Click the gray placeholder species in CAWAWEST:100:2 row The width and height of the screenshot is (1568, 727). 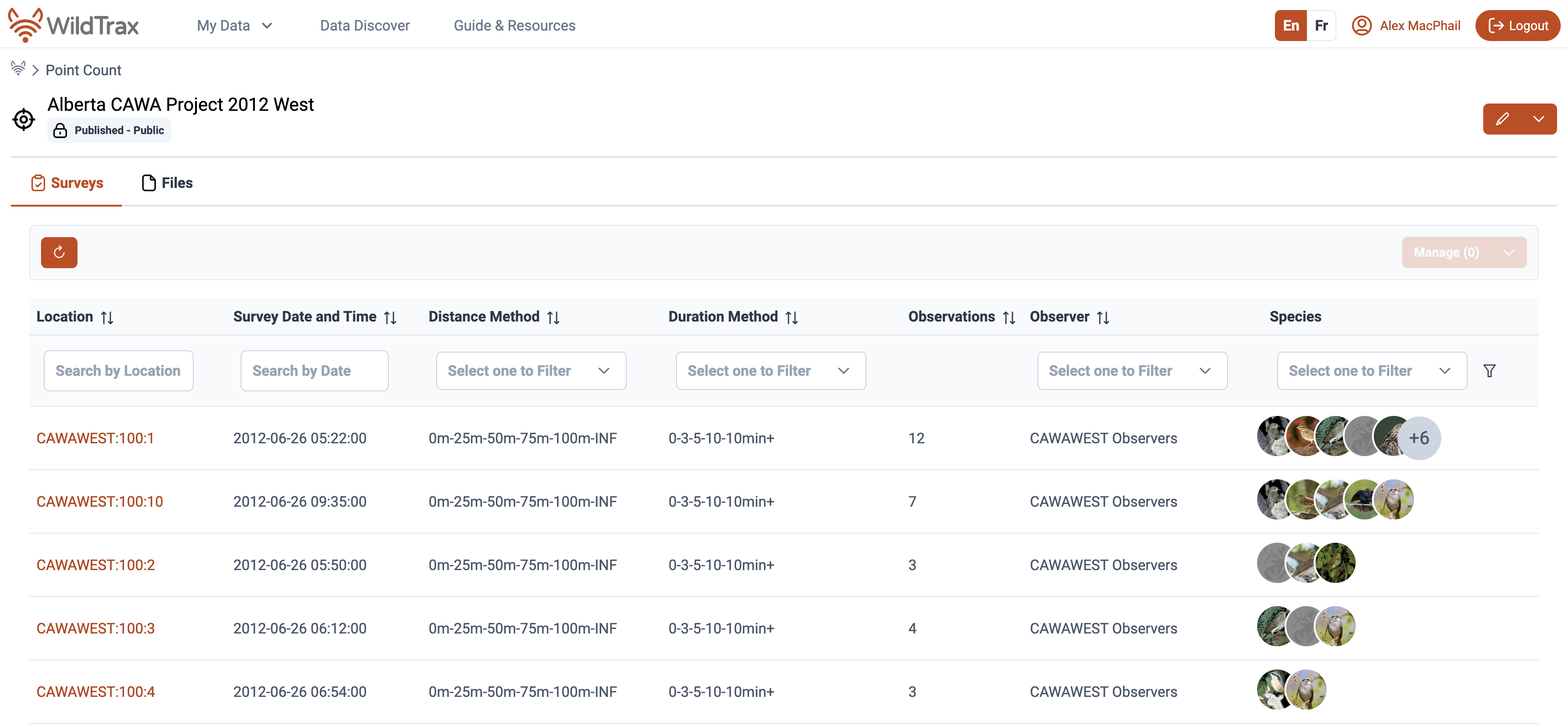coord(1274,563)
